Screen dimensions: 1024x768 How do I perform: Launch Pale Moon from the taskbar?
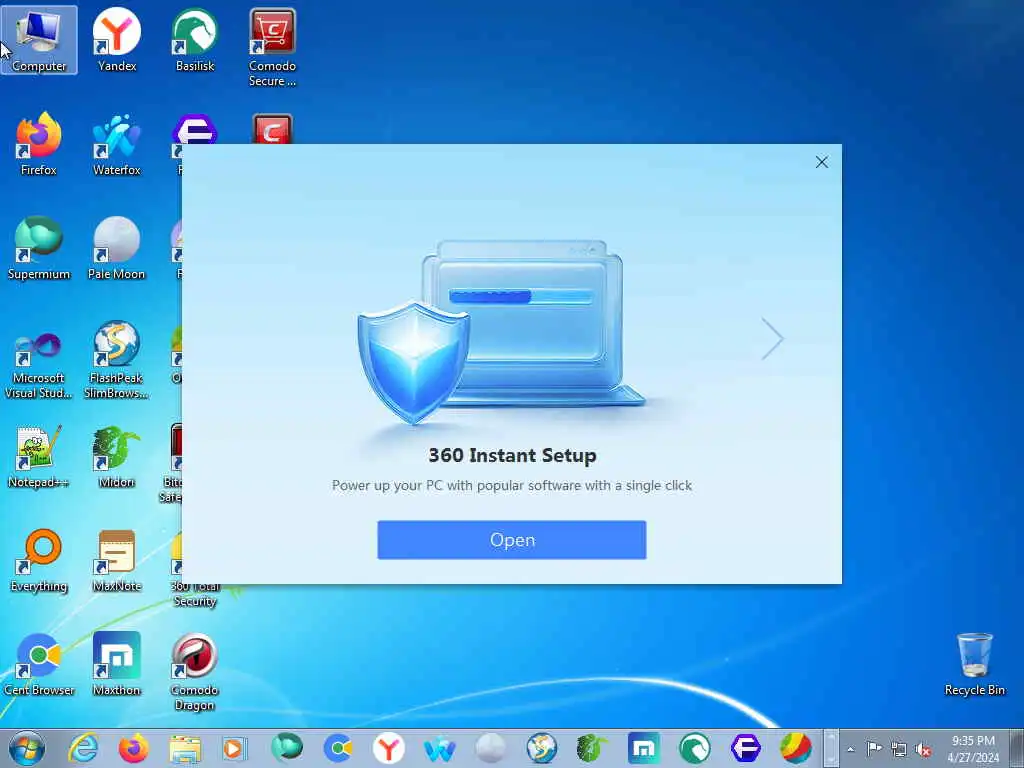(x=490, y=748)
